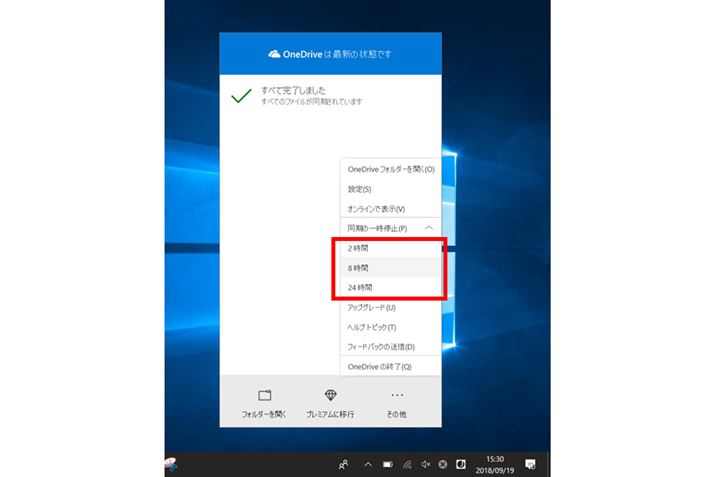Image resolution: width=715 pixels, height=477 pixels.
Task: Open ヘルプ トピック(T) help topics
Action: (391, 327)
